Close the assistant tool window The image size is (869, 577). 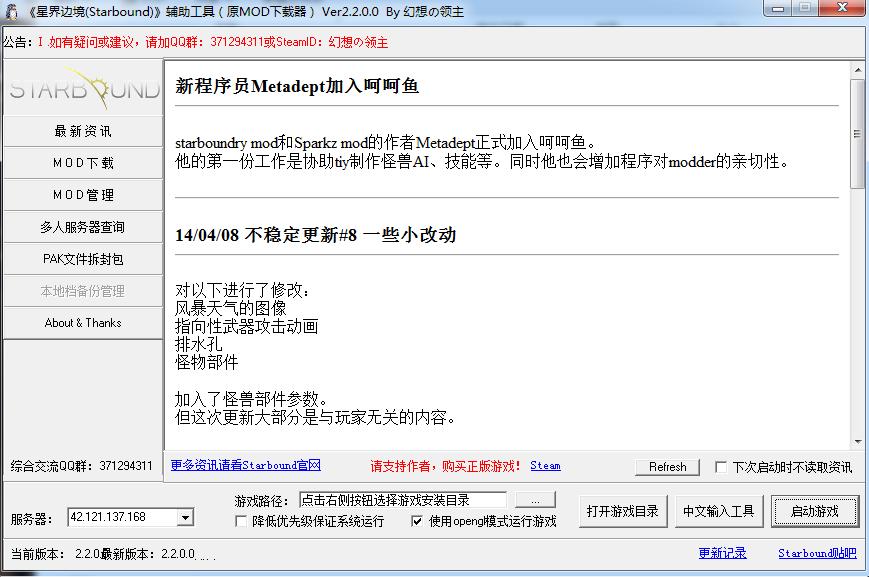(x=842, y=8)
